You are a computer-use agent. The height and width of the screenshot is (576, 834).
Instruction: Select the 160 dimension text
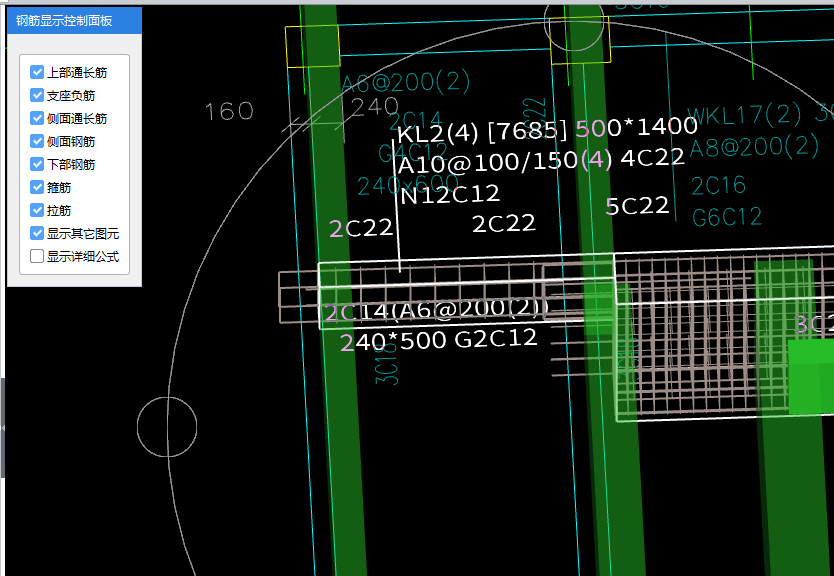pos(229,112)
